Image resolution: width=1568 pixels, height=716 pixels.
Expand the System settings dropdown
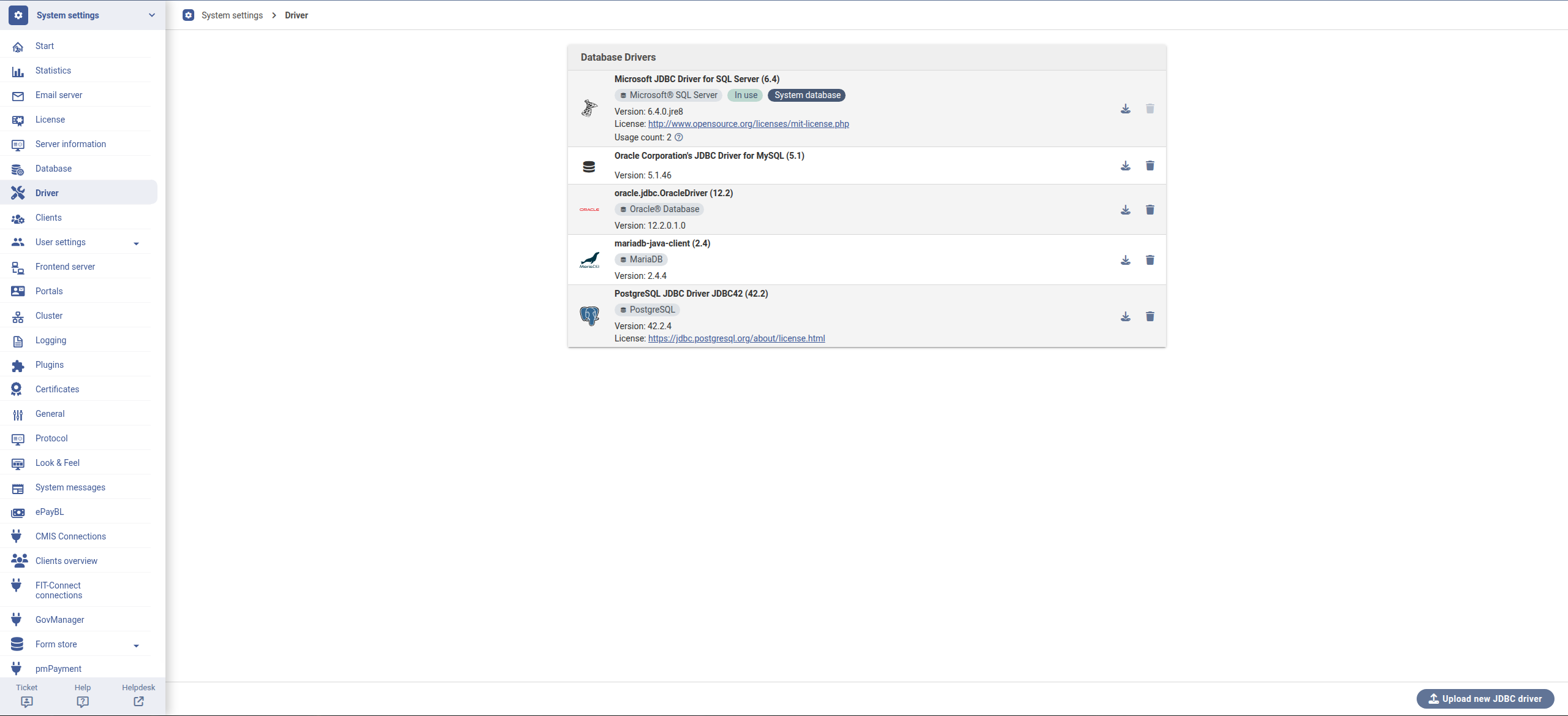coord(151,15)
